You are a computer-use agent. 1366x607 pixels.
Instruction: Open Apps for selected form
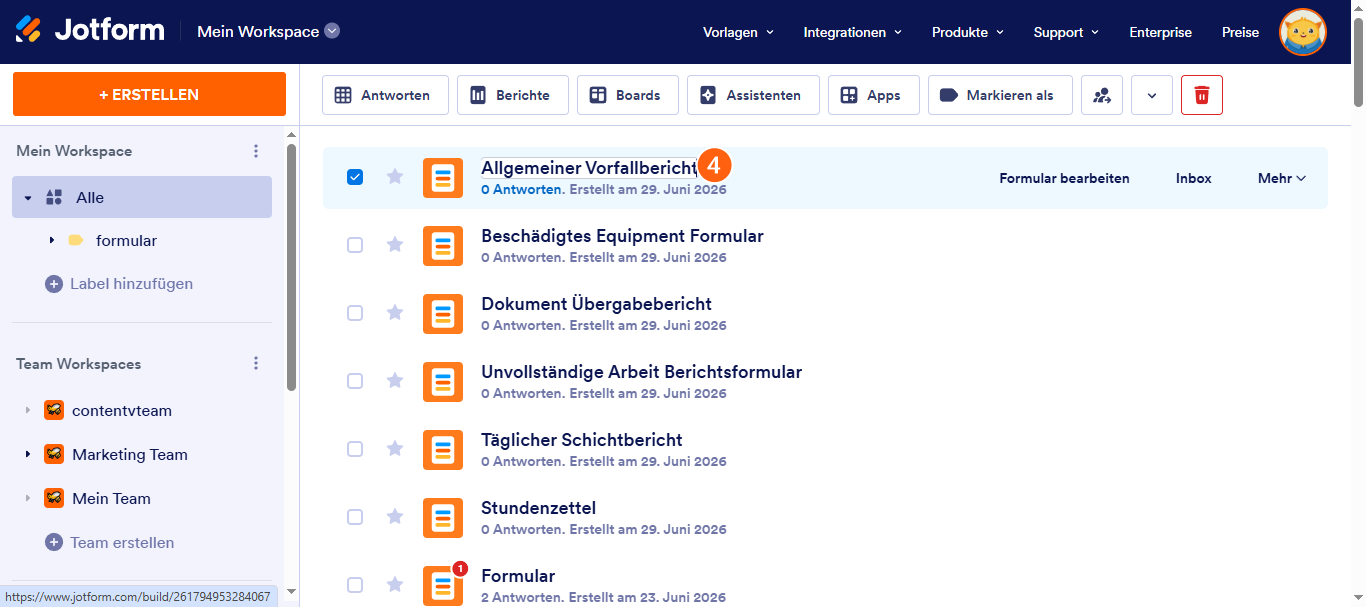pyautogui.click(x=874, y=95)
